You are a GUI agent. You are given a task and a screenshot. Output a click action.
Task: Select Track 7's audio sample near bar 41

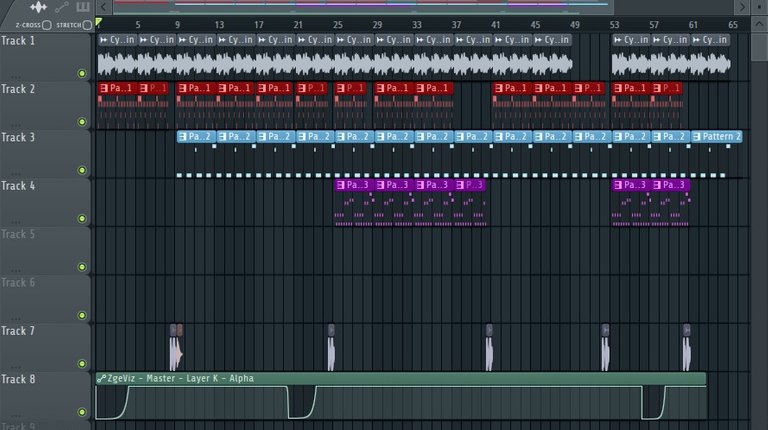tap(489, 347)
